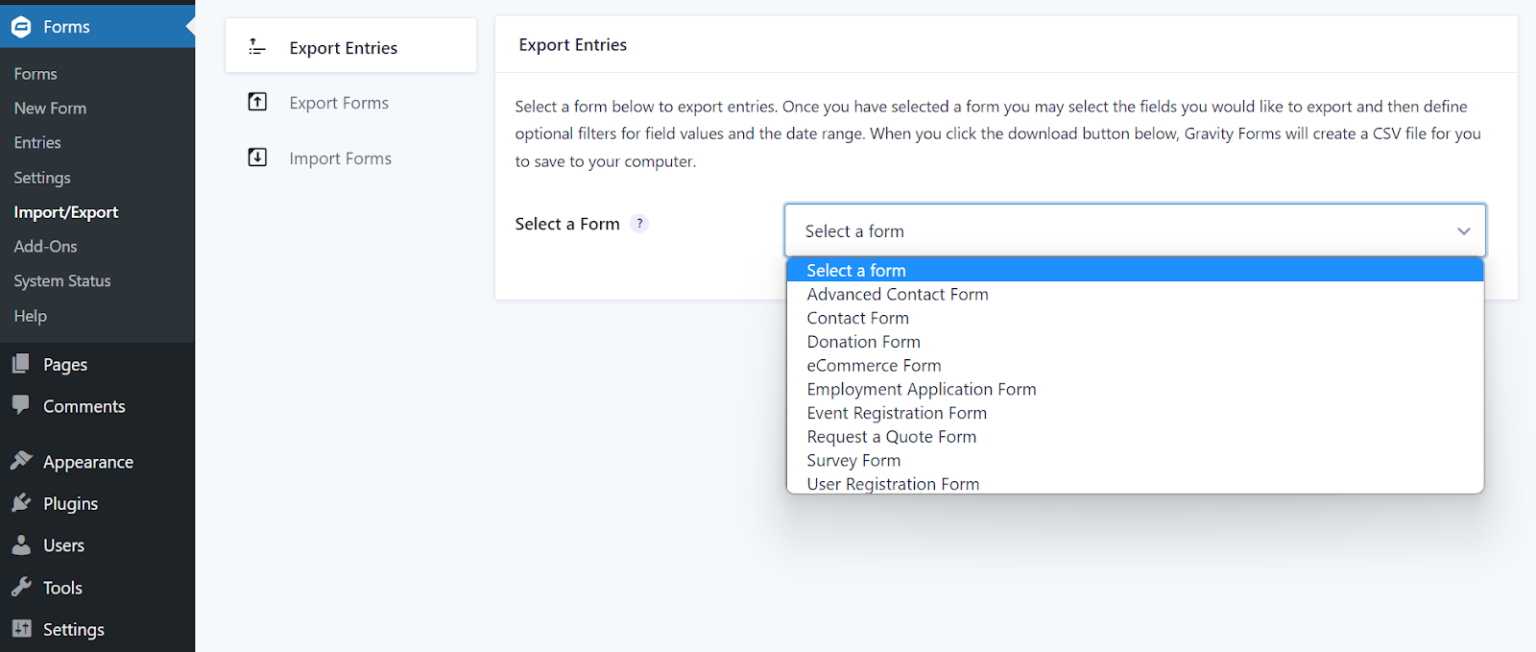Open the help tooltip beside Select a Form
The image size is (1536, 652).
[639, 223]
